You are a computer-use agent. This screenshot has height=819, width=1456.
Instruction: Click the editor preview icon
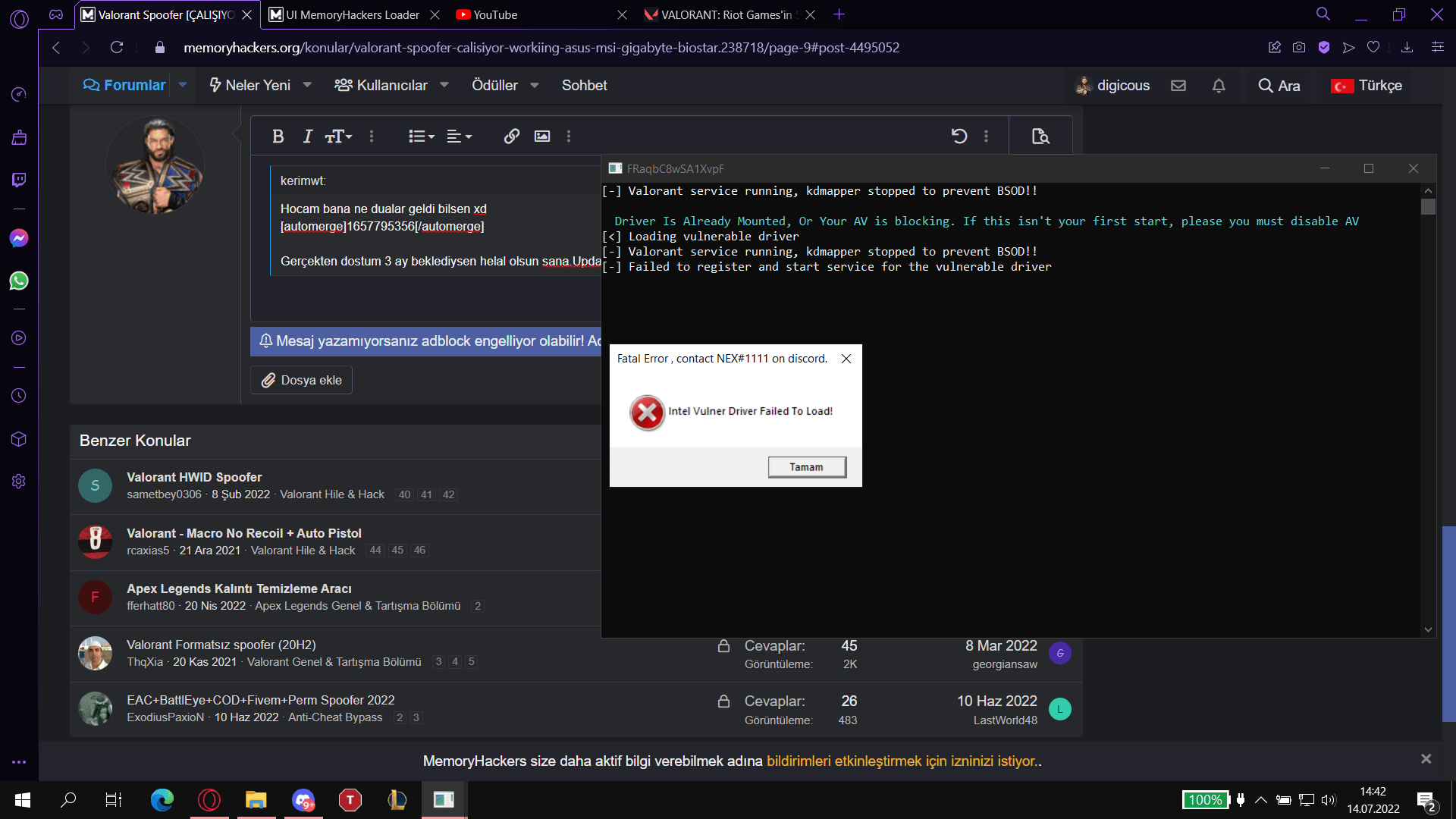1040,136
